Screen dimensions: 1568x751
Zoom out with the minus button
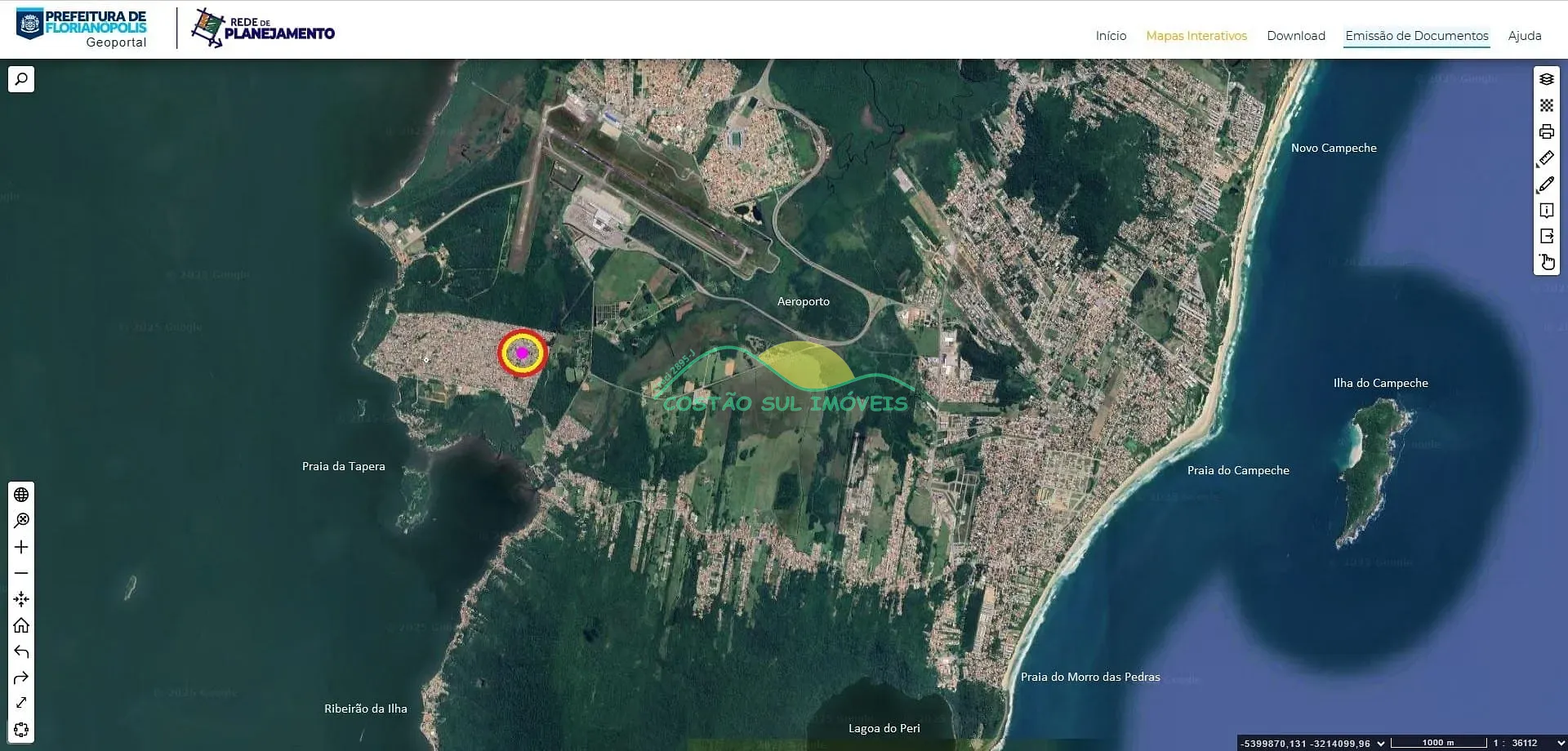(x=21, y=573)
